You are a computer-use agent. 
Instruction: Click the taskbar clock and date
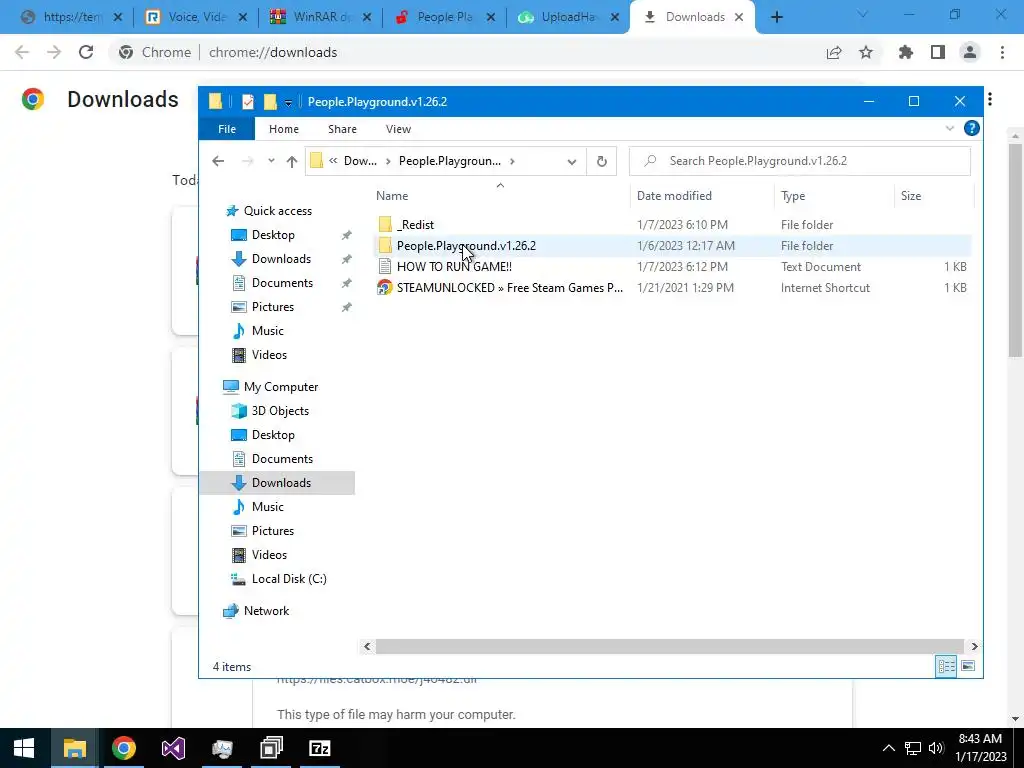pos(980,748)
